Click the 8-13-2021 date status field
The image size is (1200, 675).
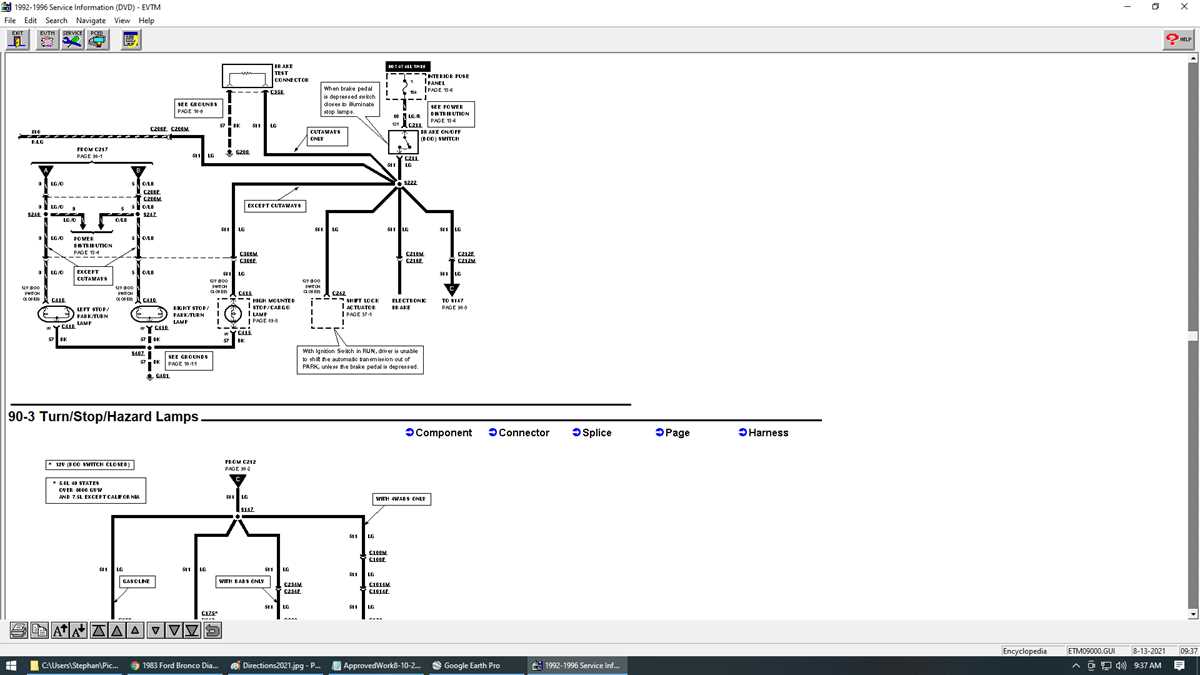coord(1153,651)
